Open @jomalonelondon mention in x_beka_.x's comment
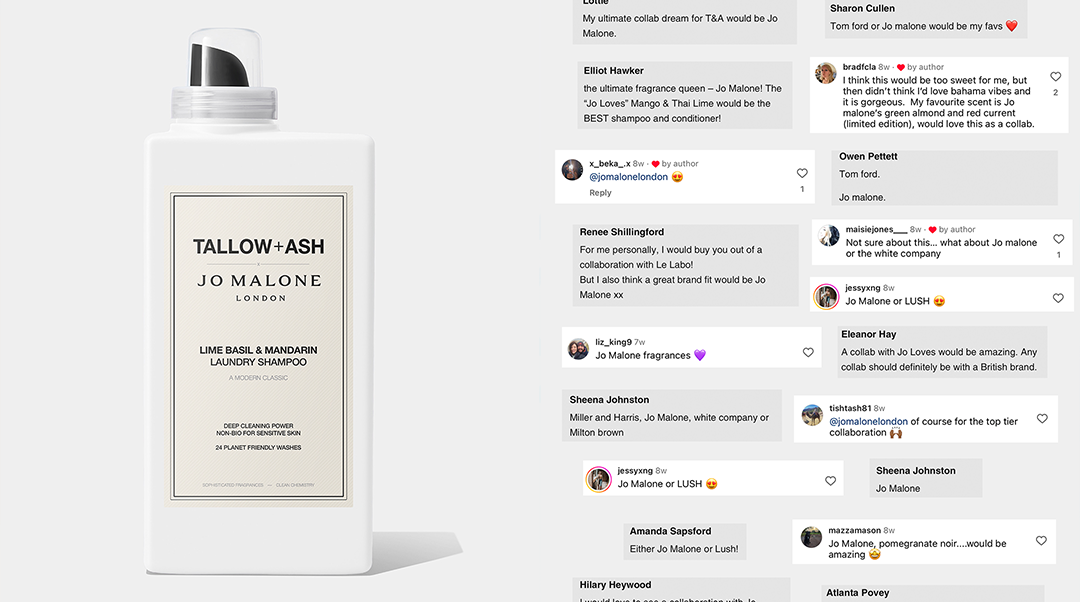The width and height of the screenshot is (1080, 602). [628, 177]
